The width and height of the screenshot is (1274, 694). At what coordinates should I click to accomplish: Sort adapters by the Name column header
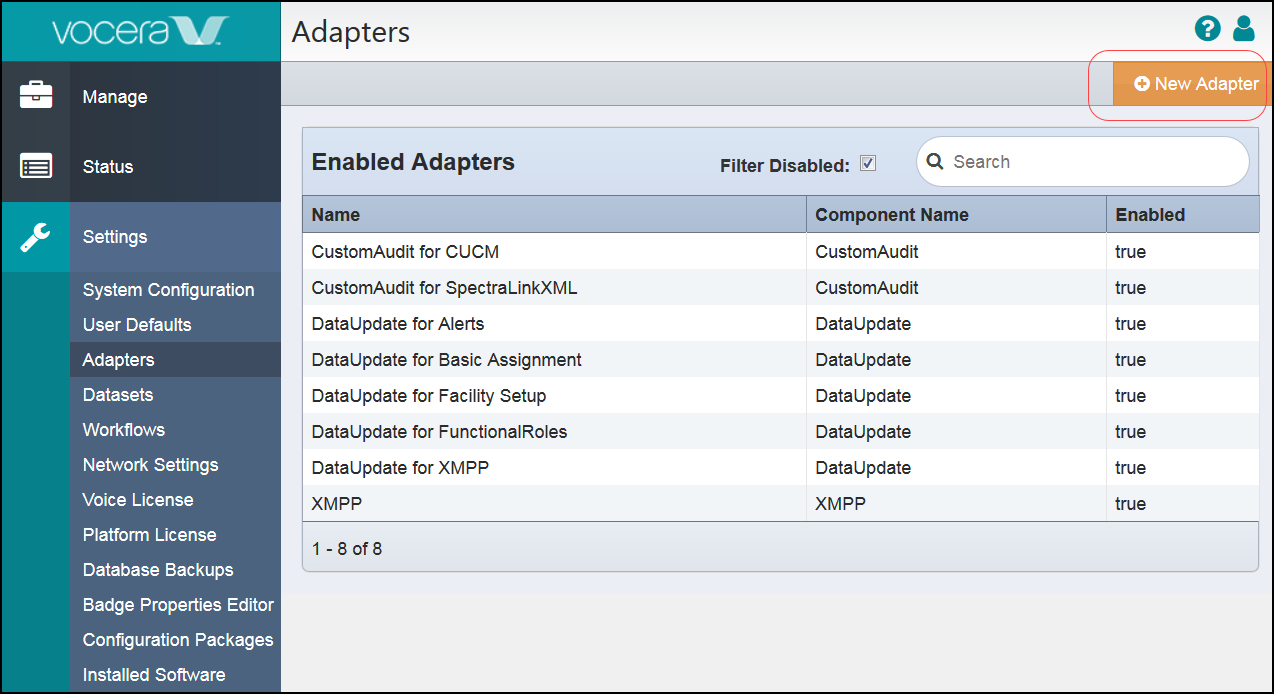coord(335,214)
